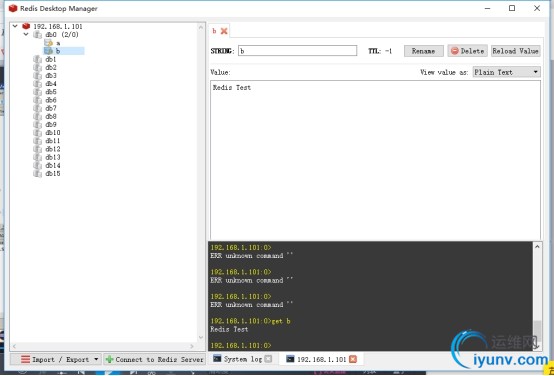Click the Redis Desktop Manager title bar logo
The width and height of the screenshot is (554, 376).
(13, 8)
